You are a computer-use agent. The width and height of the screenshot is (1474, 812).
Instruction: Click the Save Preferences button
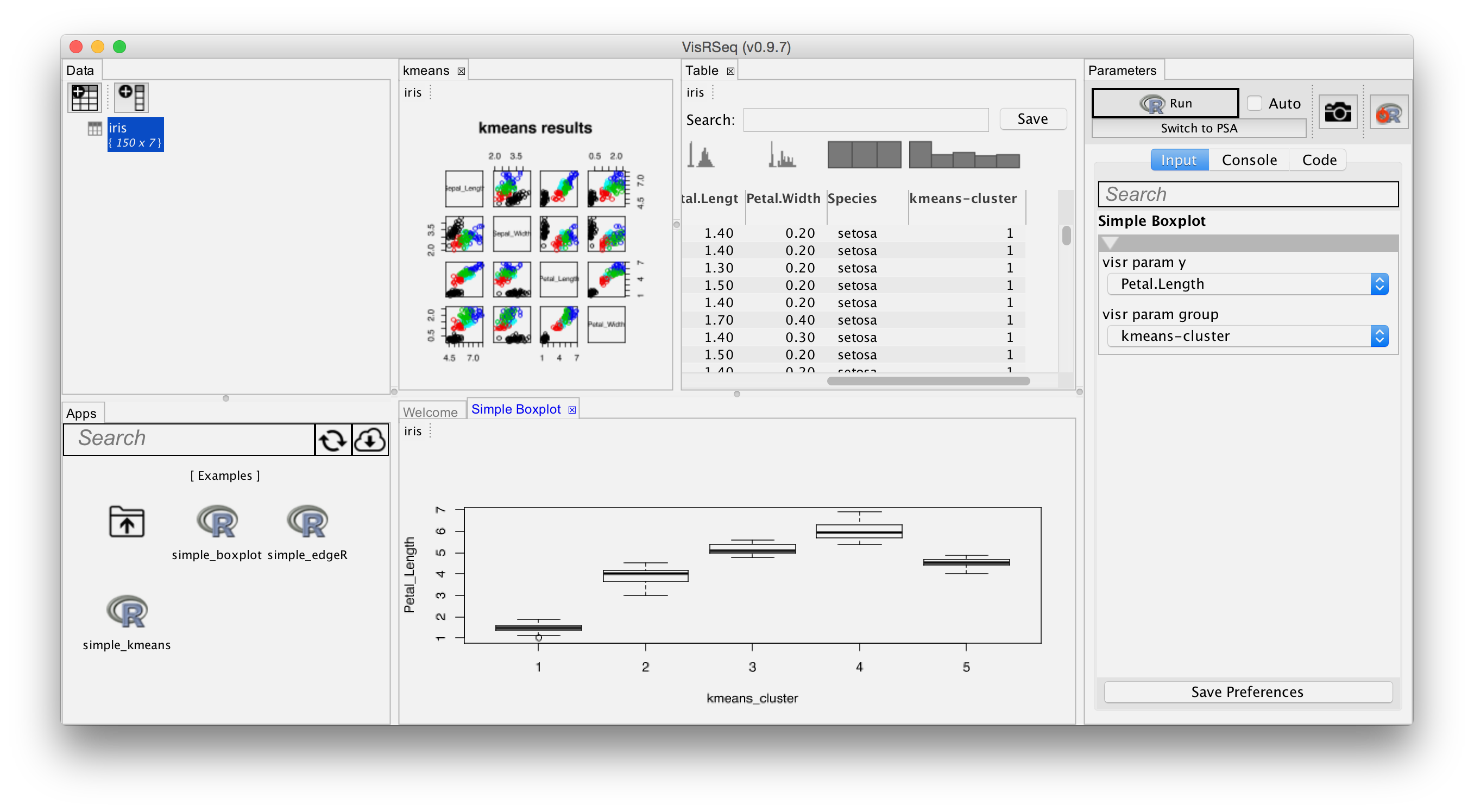(x=1248, y=692)
